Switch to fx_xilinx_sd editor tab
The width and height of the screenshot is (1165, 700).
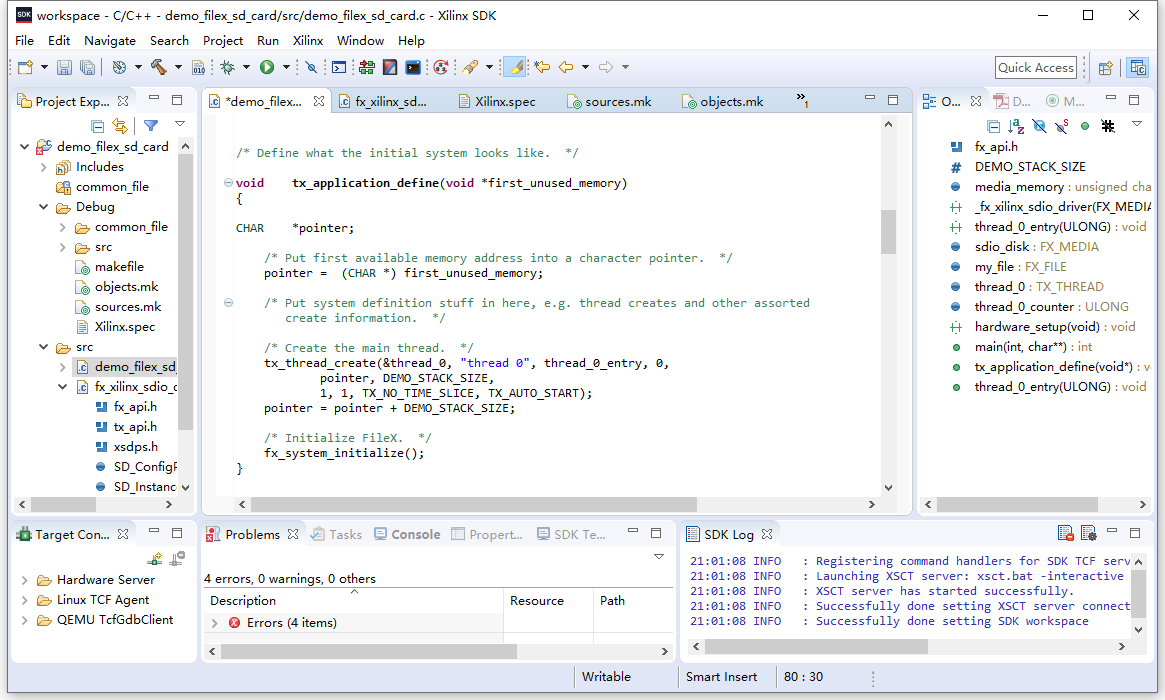(x=383, y=102)
